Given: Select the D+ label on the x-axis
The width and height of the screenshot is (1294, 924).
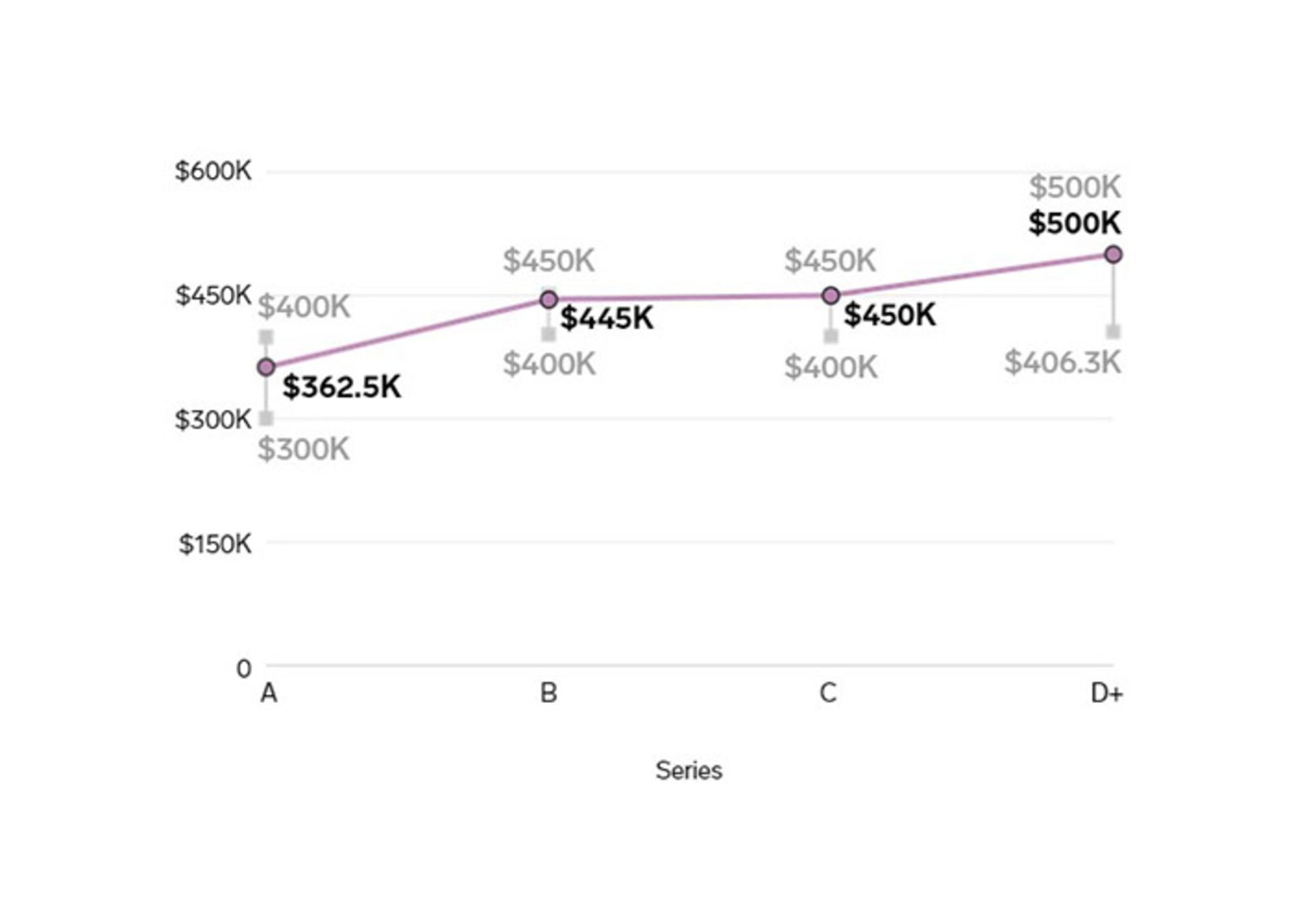Looking at the screenshot, I should click(x=1107, y=693).
